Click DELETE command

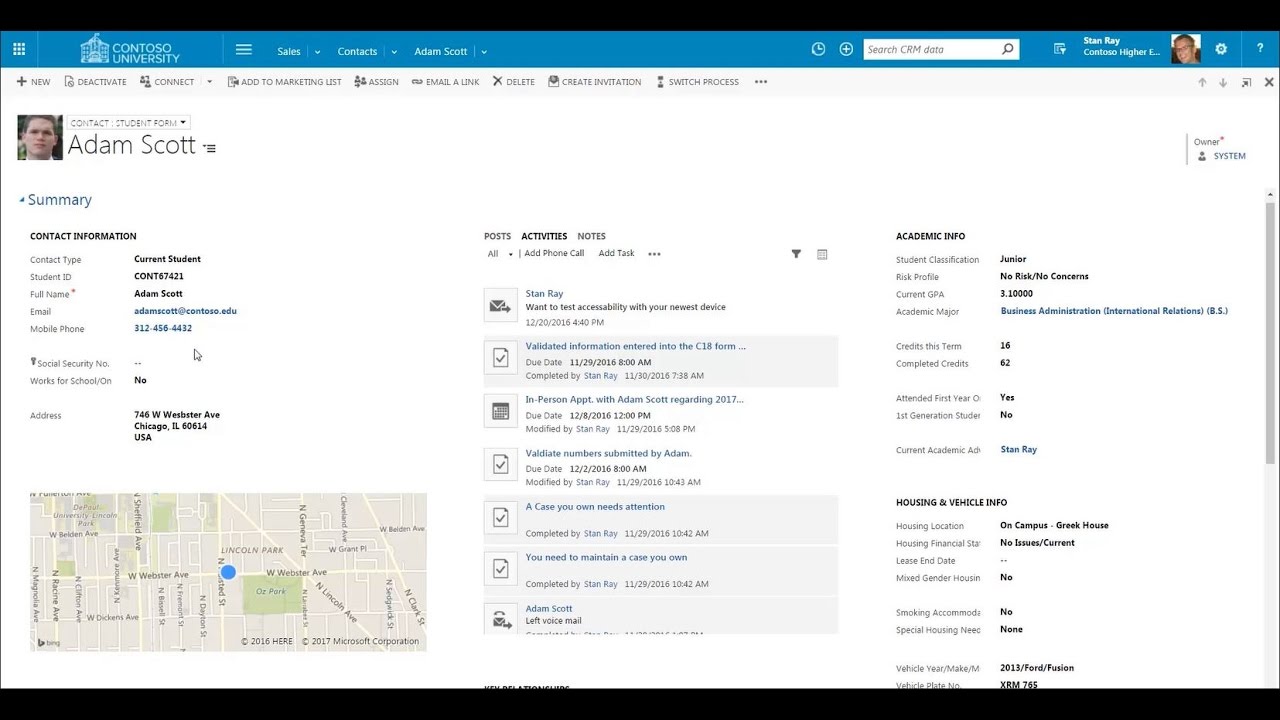[x=513, y=82]
